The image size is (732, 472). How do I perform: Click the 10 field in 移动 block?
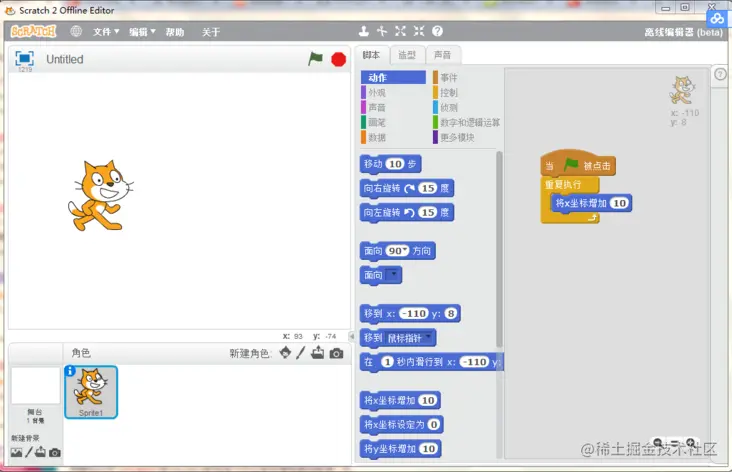tap(395, 164)
